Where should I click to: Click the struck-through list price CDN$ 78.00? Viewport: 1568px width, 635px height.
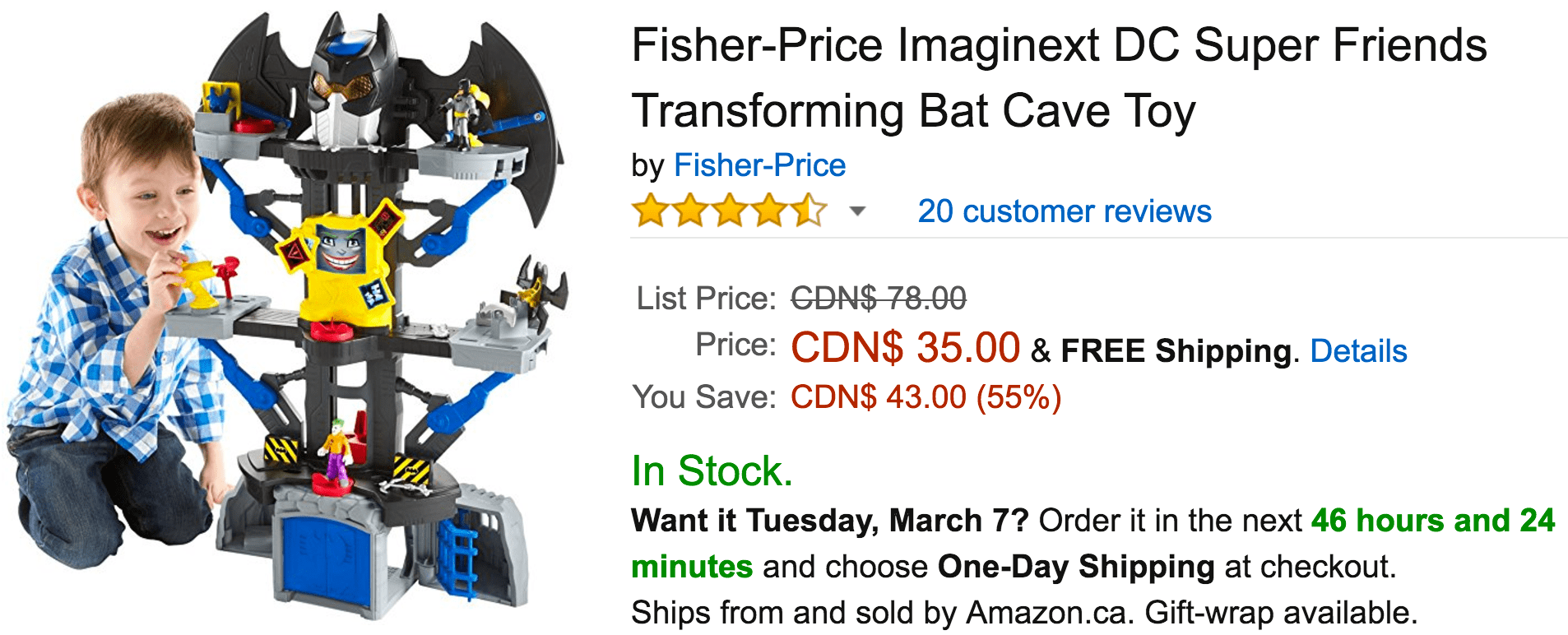(x=878, y=299)
